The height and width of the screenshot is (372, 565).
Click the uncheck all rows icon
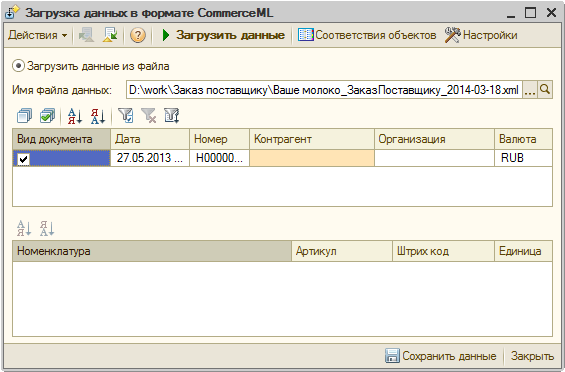[24, 116]
